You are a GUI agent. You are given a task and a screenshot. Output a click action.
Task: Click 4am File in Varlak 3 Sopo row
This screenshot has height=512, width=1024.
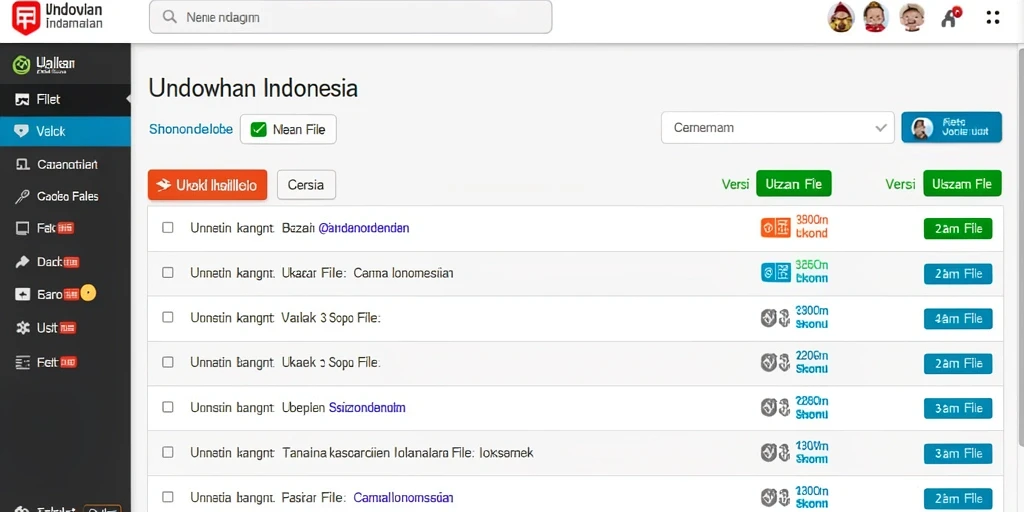(958, 319)
